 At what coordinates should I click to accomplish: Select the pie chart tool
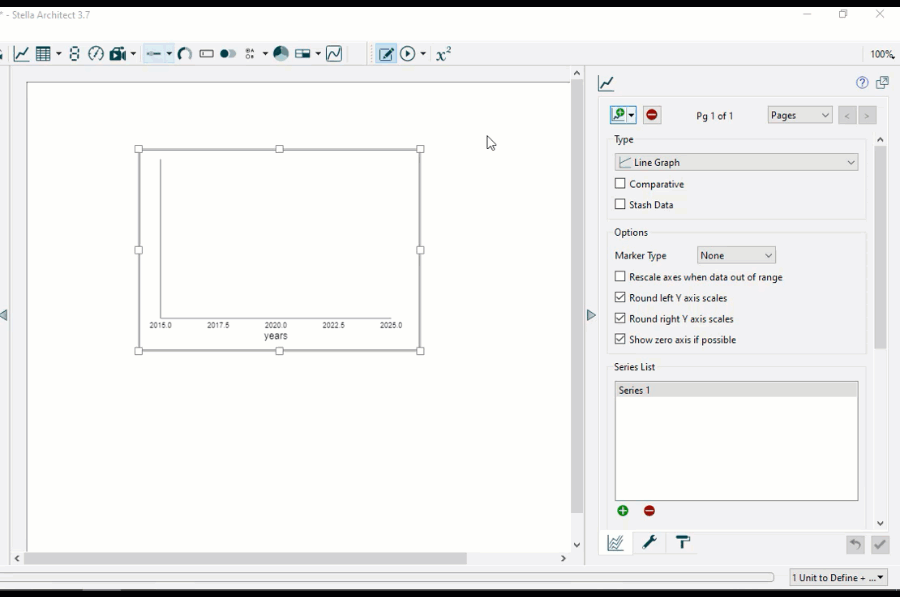[x=281, y=54]
